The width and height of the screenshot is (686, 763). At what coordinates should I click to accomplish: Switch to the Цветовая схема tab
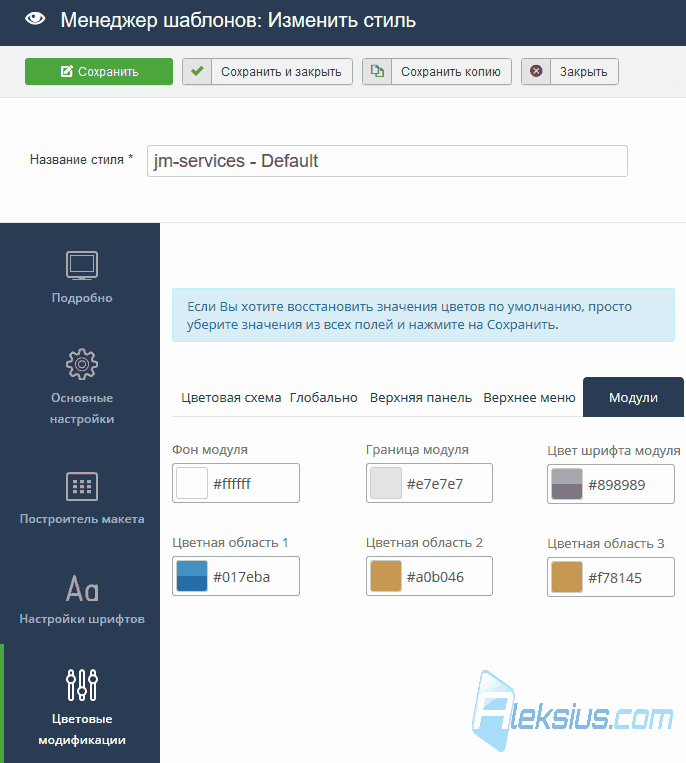pyautogui.click(x=231, y=398)
